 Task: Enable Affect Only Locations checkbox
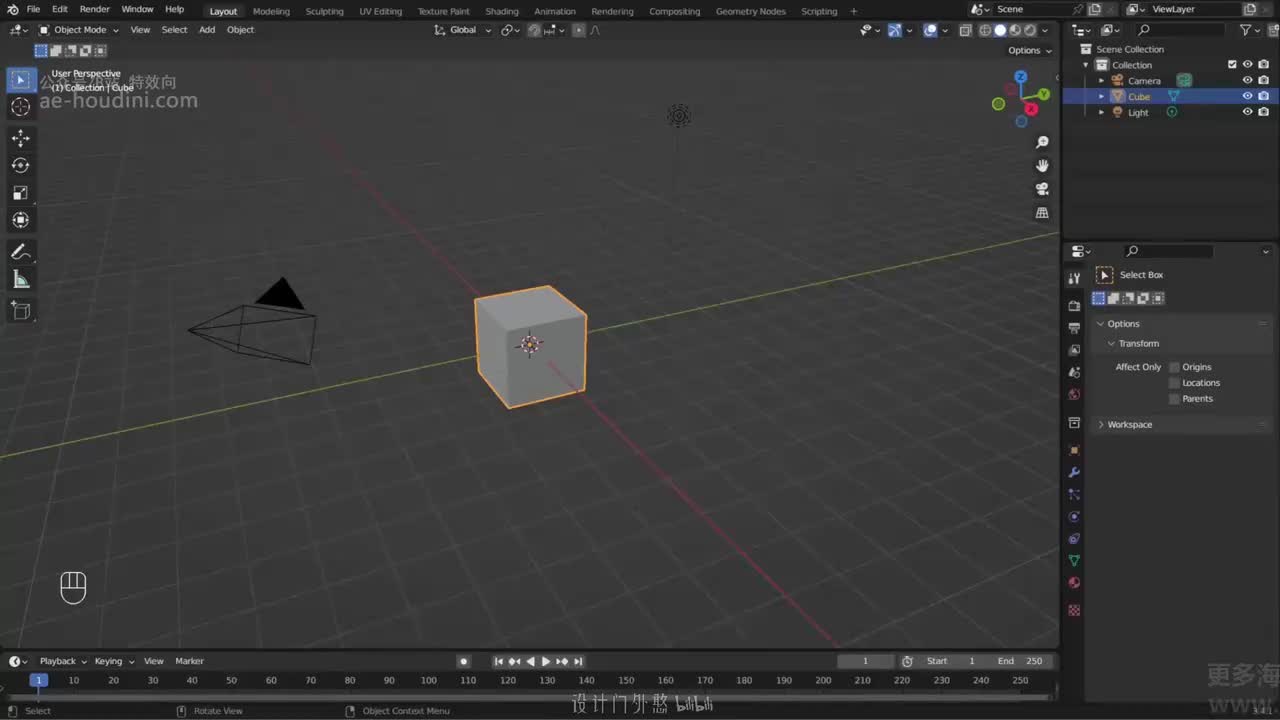point(1174,383)
